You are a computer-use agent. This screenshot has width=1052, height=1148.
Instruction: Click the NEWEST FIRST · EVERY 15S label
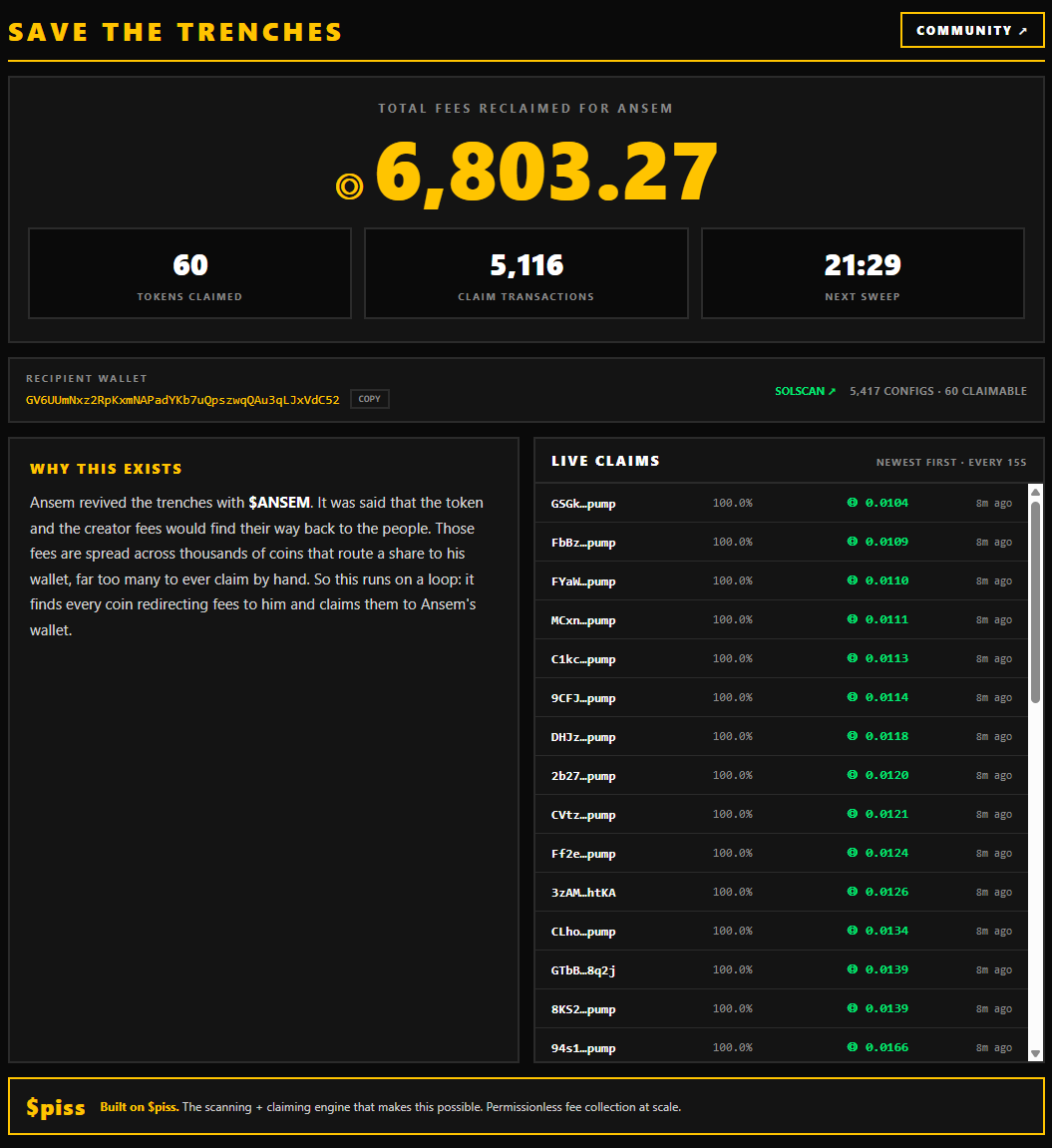click(x=951, y=463)
